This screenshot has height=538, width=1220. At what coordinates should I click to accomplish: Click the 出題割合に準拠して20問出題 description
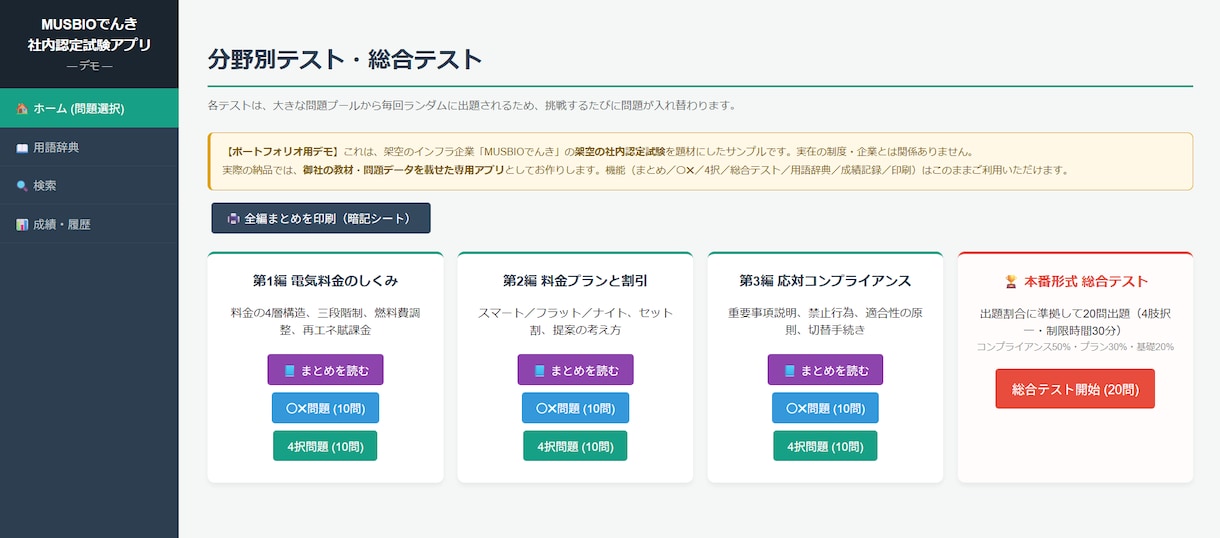pos(1075,321)
